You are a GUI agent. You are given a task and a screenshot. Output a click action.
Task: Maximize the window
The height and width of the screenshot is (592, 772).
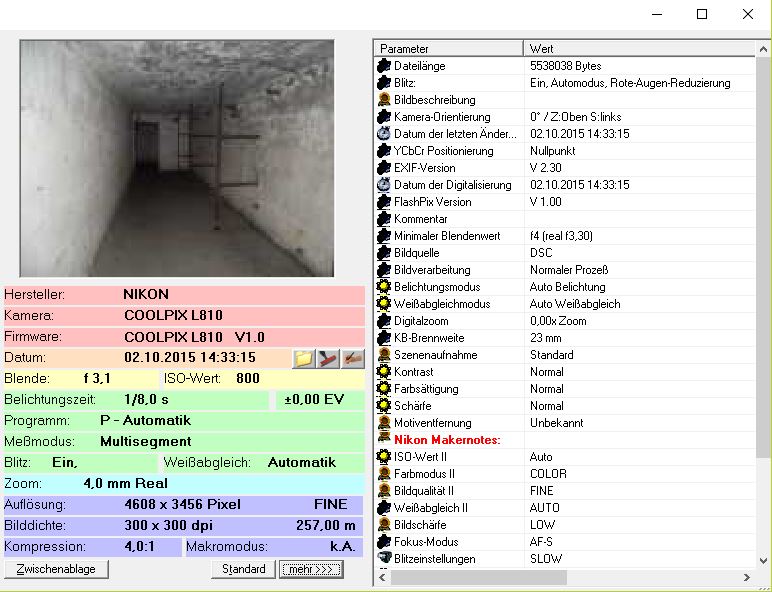702,14
